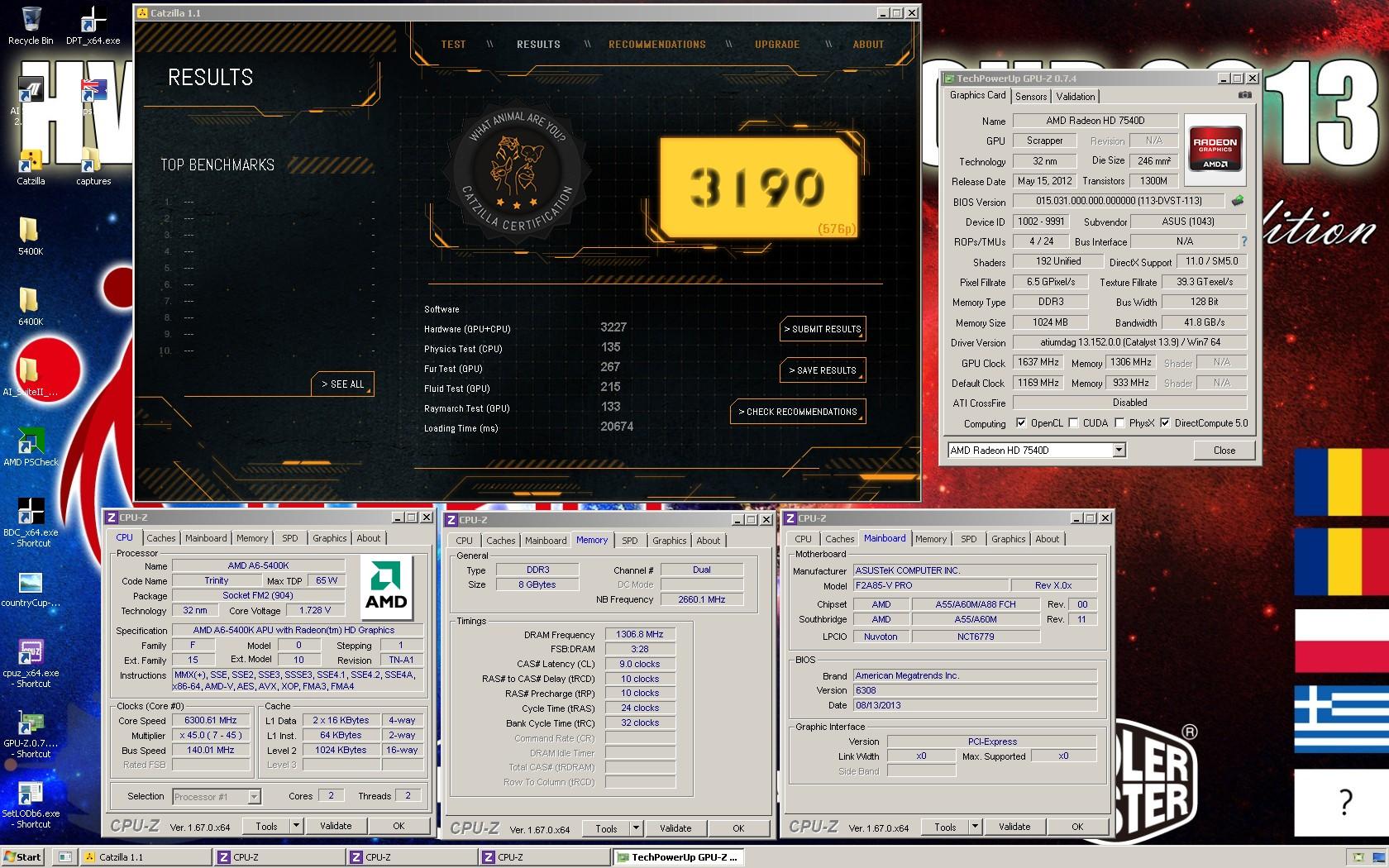The width and height of the screenshot is (1389, 868).
Task: Expand Tools dropdown arrow in CPU tab window
Action: pyautogui.click(x=297, y=826)
